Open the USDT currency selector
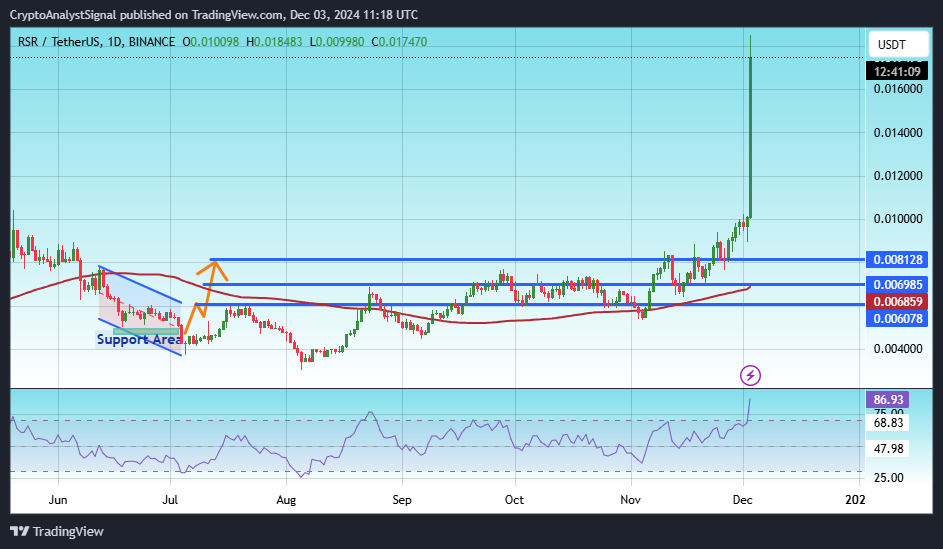 (x=898, y=44)
